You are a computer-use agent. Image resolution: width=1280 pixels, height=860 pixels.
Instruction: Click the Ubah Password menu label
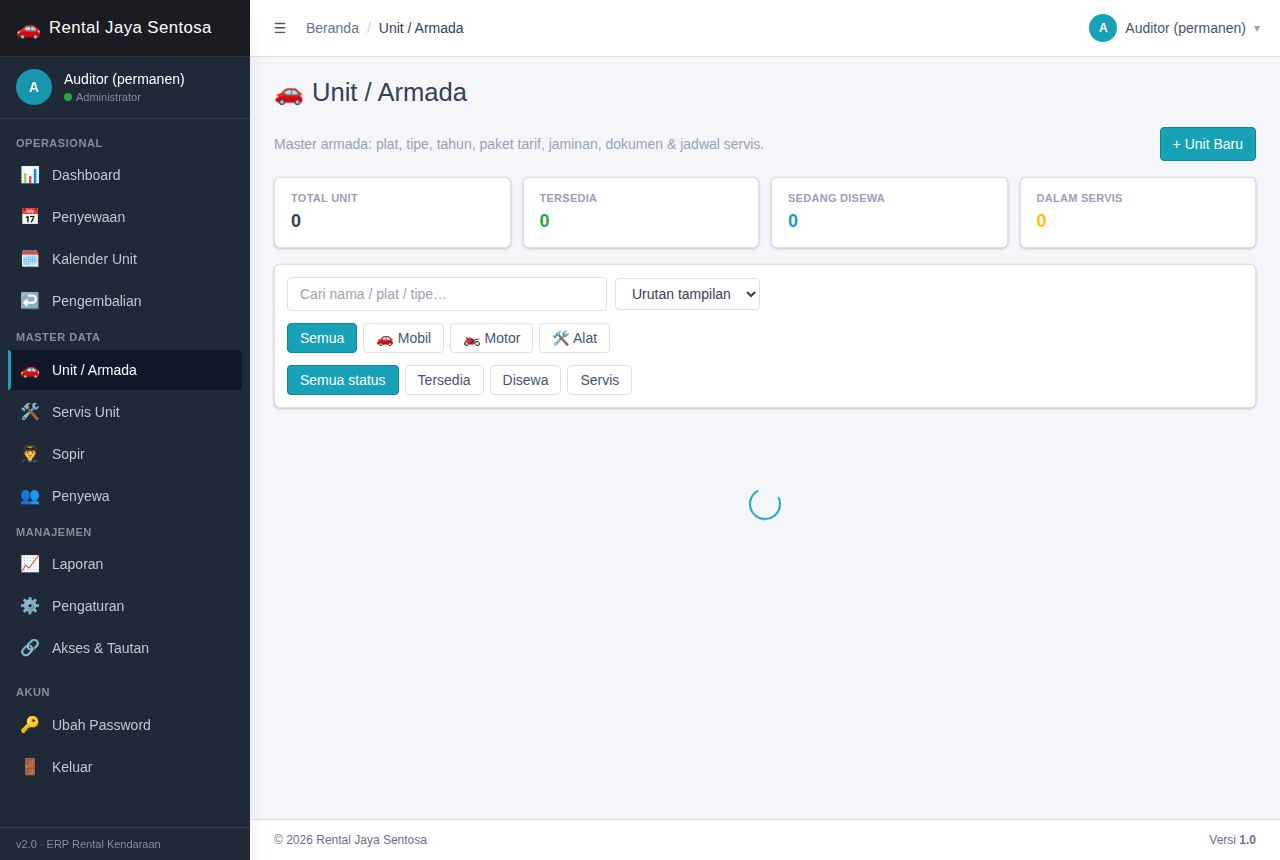pos(101,725)
